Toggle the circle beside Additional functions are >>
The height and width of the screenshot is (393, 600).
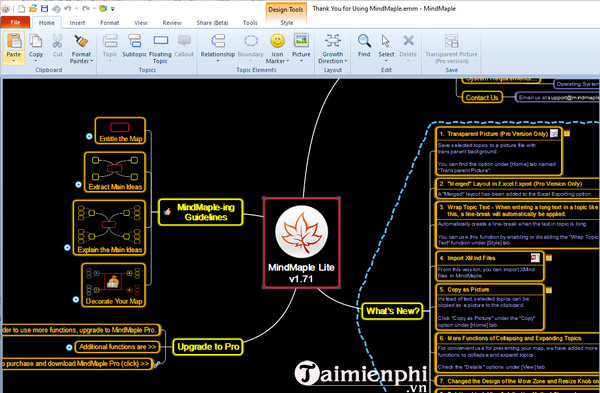[x=69, y=347]
